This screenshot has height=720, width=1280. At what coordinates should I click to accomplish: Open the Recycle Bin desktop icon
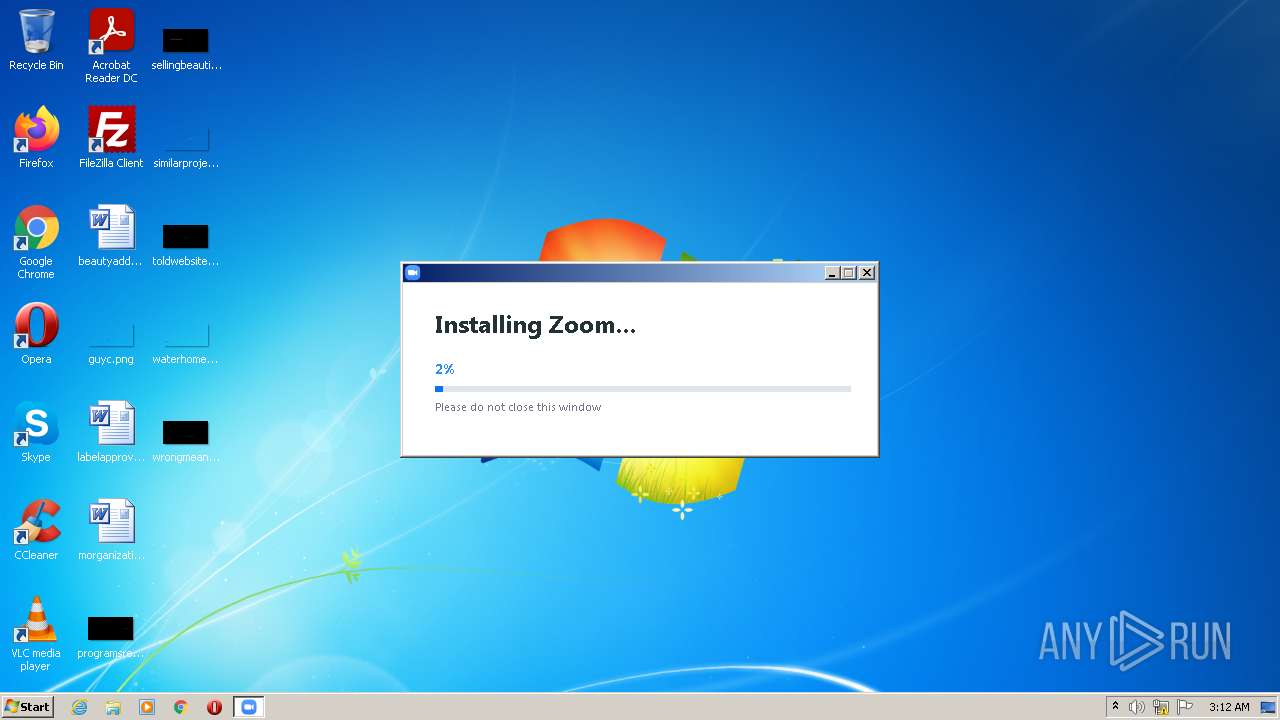click(36, 40)
